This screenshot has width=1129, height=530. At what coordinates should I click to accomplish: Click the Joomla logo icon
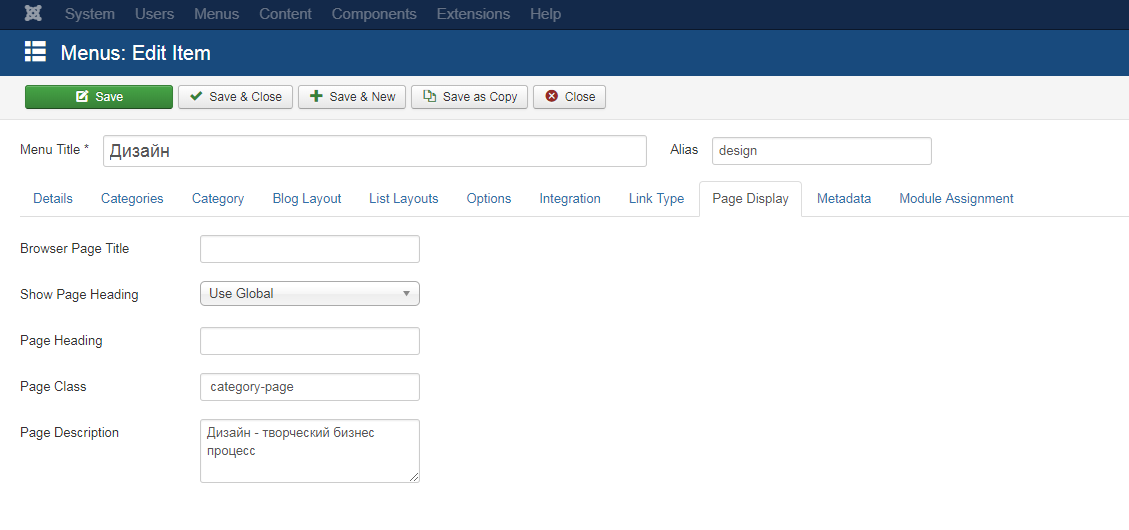(x=32, y=14)
